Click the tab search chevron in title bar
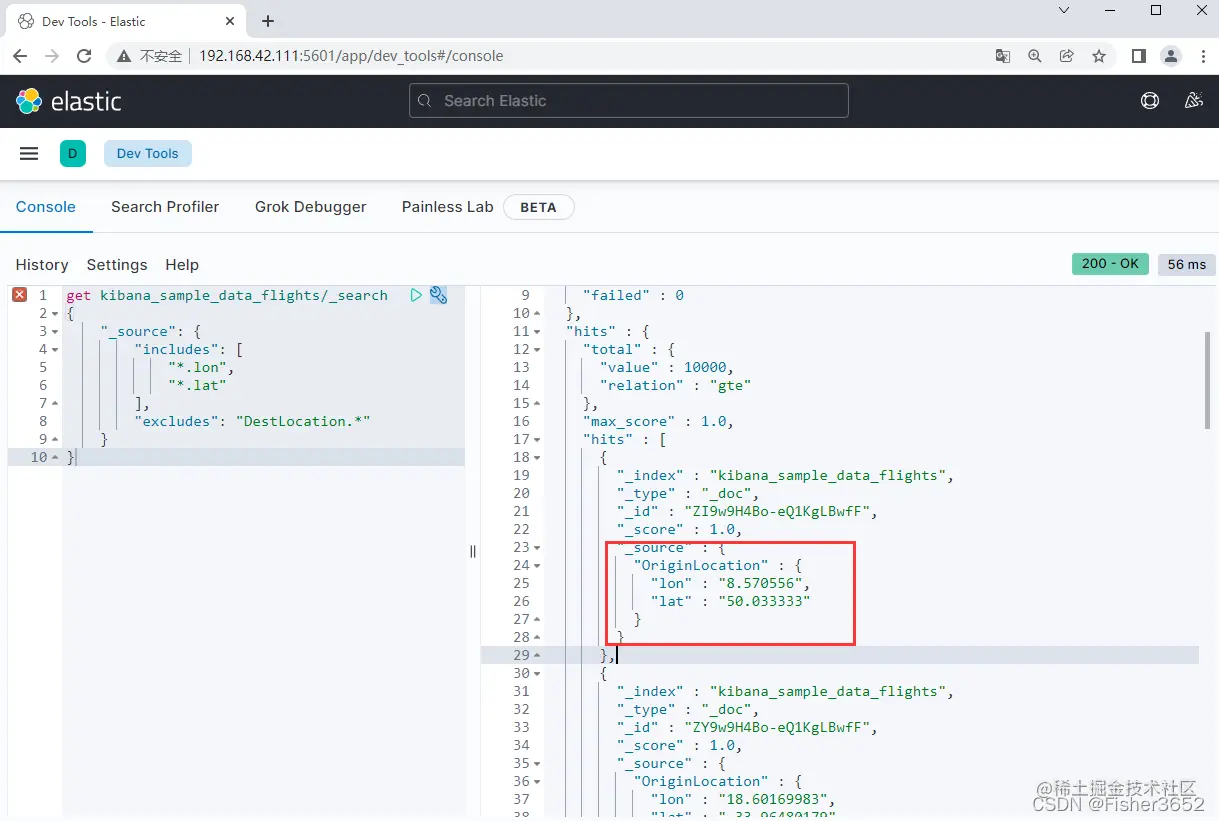 (x=1064, y=10)
